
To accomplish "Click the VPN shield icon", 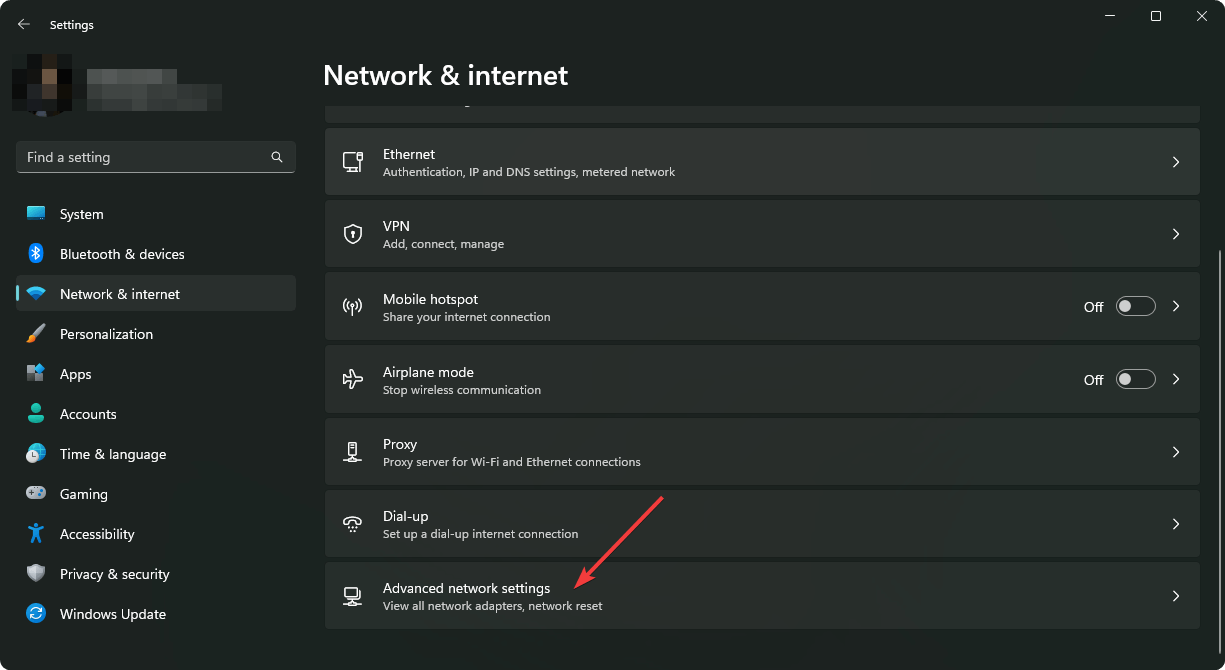I will tap(352, 234).
